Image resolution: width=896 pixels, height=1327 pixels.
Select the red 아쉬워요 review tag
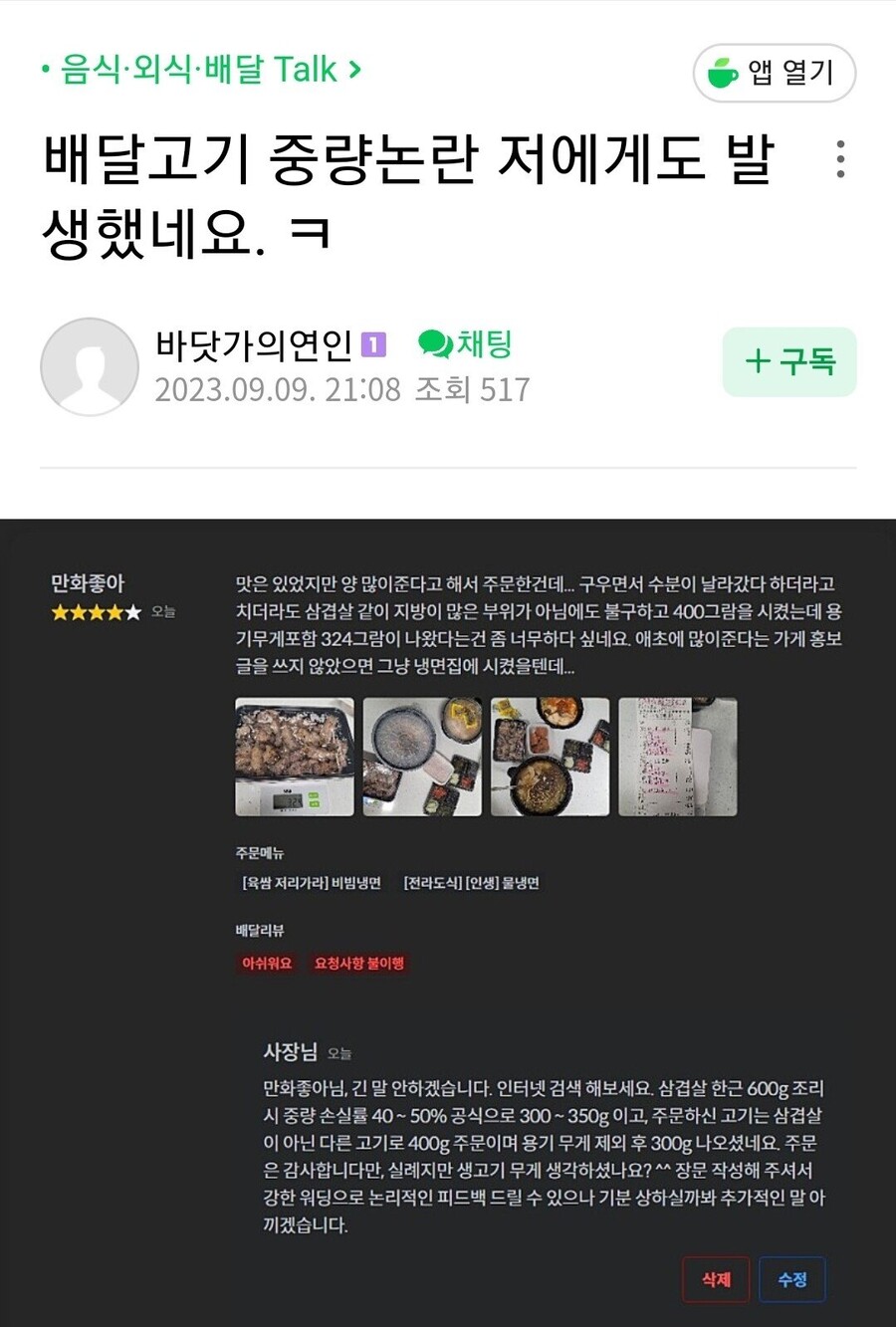pos(267,963)
